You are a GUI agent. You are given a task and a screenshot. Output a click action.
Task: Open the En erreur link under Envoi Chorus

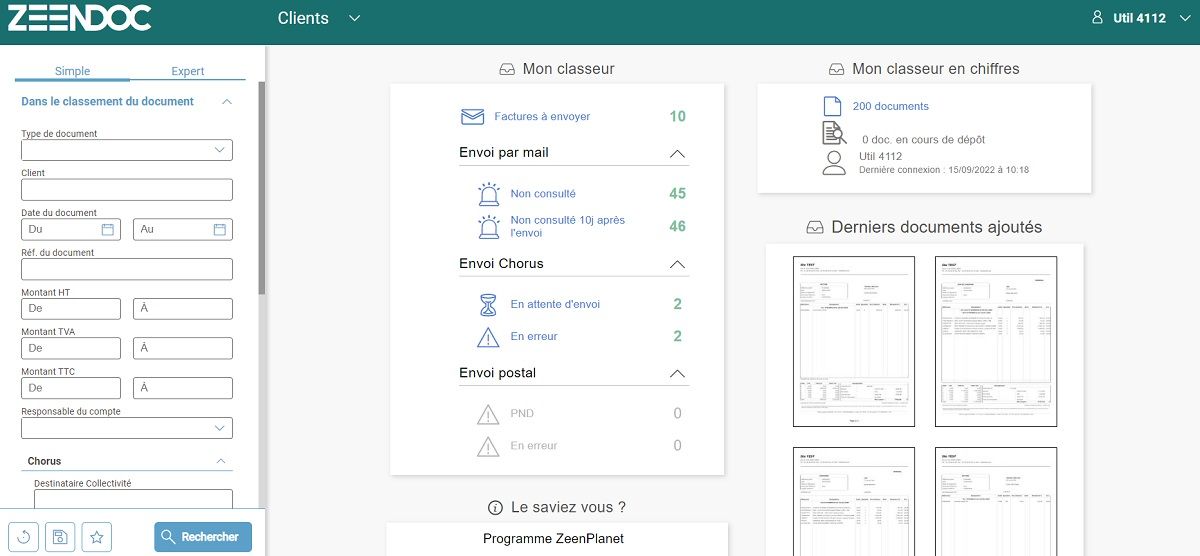[534, 336]
